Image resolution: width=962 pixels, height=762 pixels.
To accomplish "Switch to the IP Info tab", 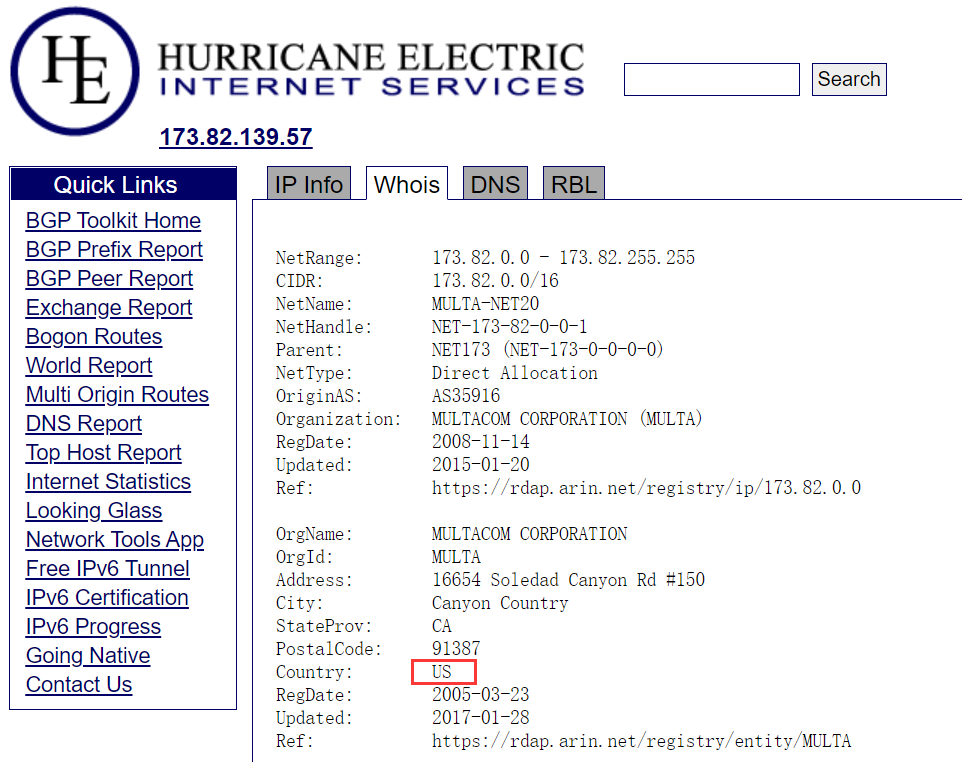I will (309, 183).
